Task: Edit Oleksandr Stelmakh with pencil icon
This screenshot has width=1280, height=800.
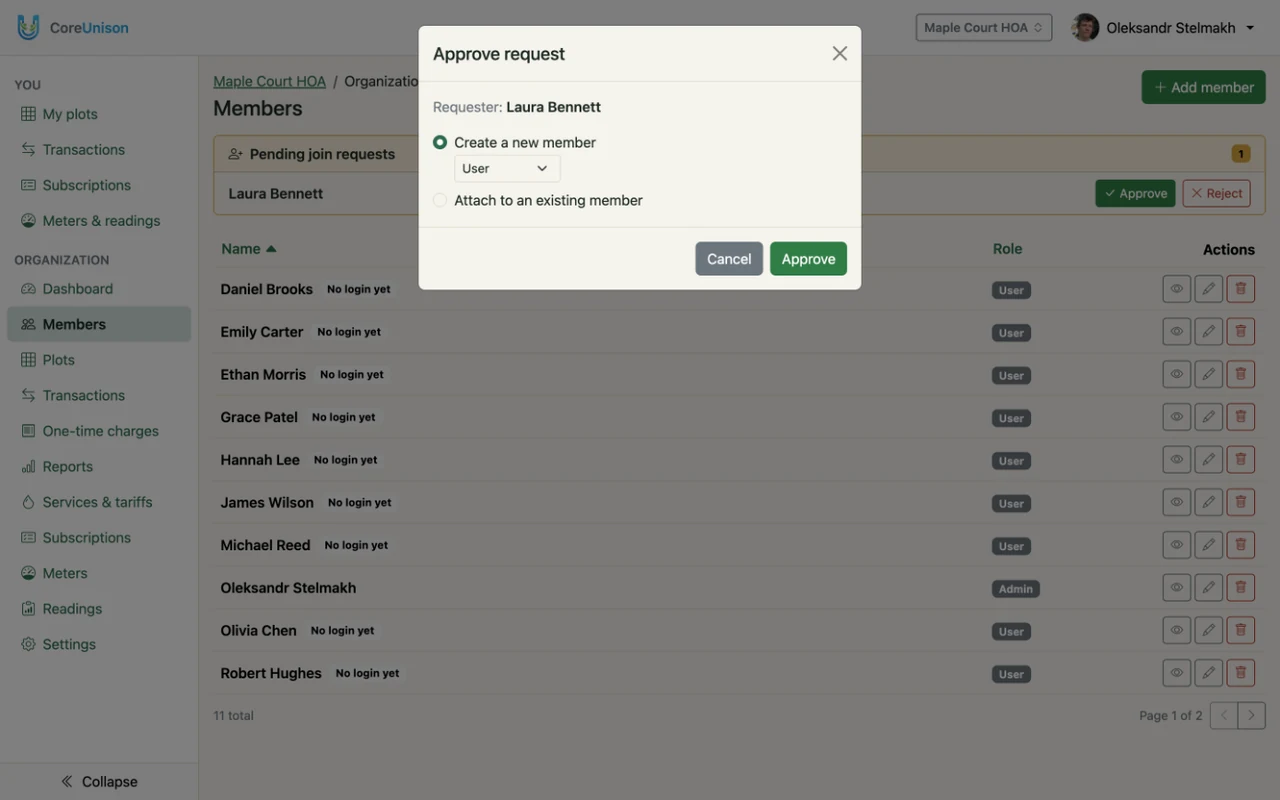Action: pos(1209,588)
